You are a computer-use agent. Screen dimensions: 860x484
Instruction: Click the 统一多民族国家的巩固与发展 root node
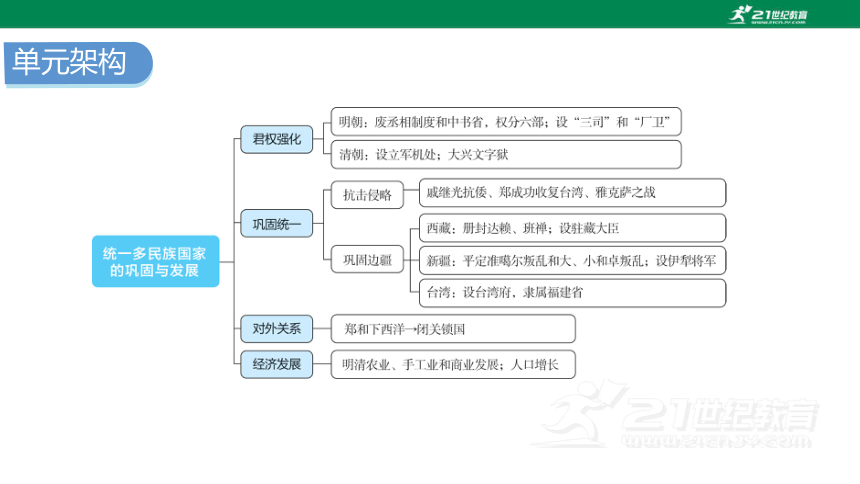tap(155, 261)
